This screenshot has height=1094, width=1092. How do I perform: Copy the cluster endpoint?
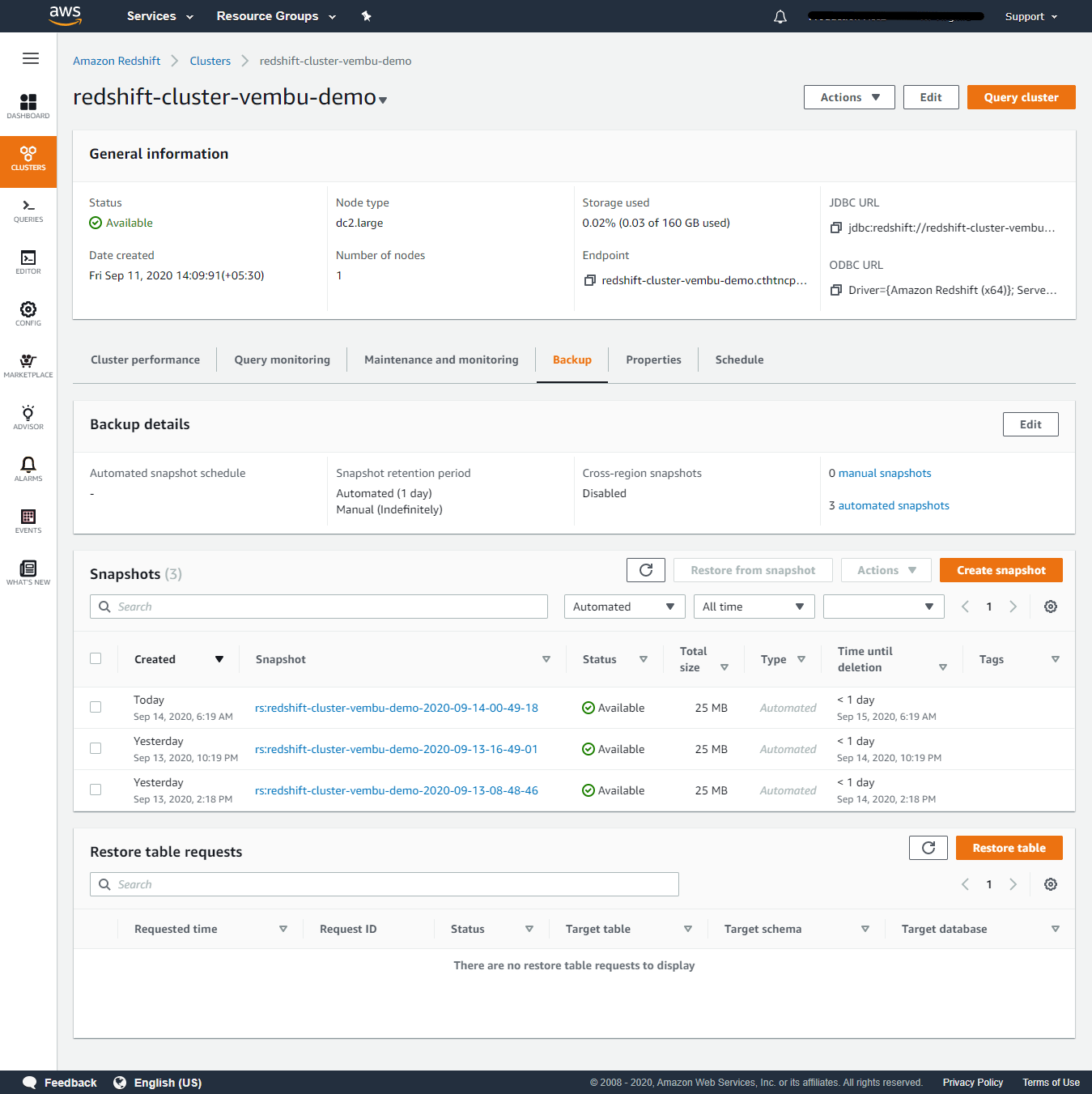pos(590,280)
